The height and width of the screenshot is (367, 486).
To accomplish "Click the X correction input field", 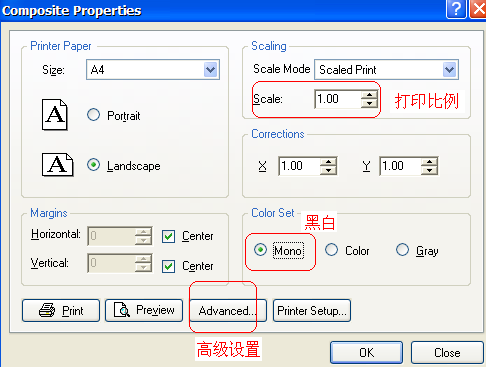I will tap(300, 166).
